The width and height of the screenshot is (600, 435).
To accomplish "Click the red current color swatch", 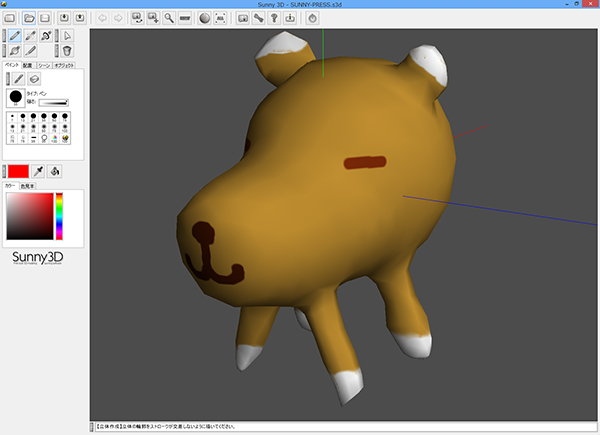I will pyautogui.click(x=17, y=171).
